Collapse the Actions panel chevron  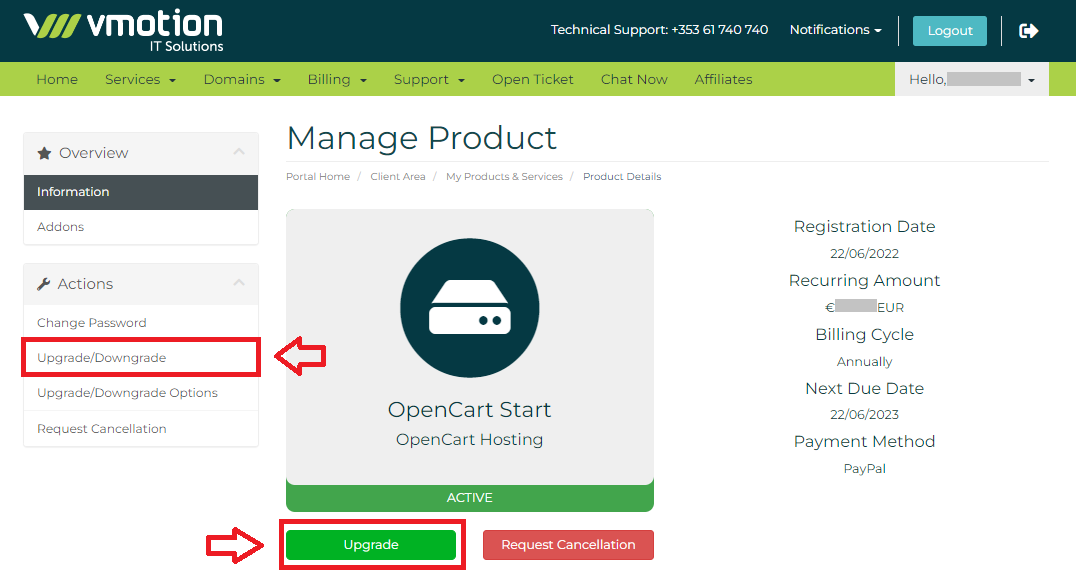tap(239, 283)
